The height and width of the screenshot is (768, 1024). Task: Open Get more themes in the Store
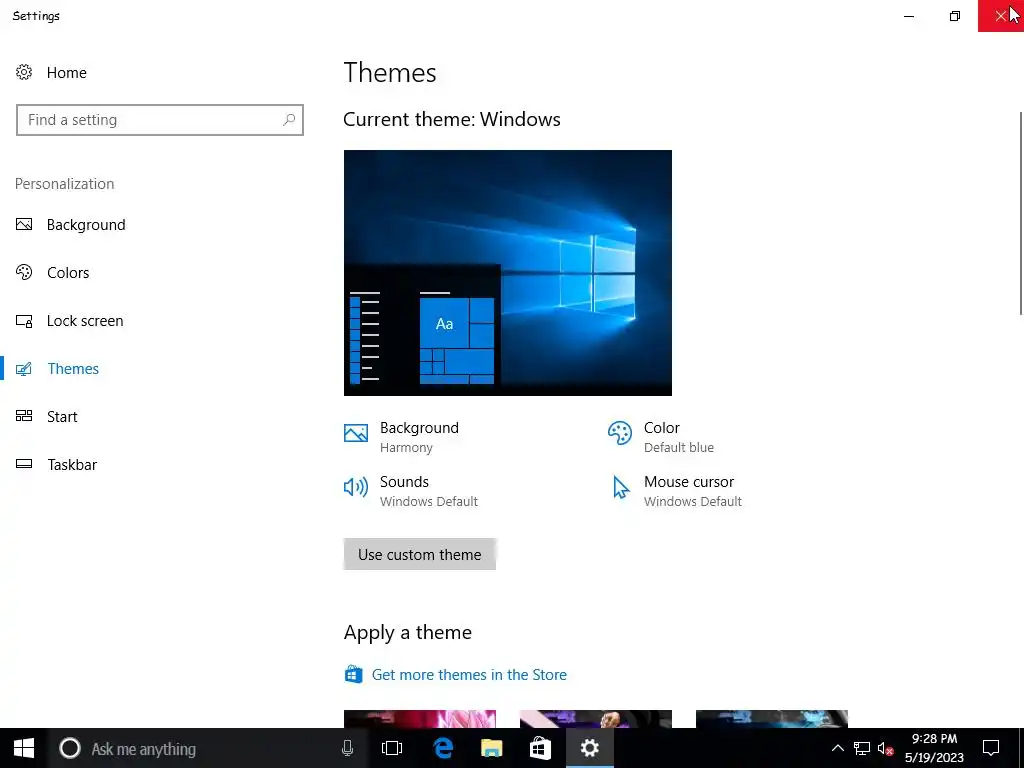(469, 675)
